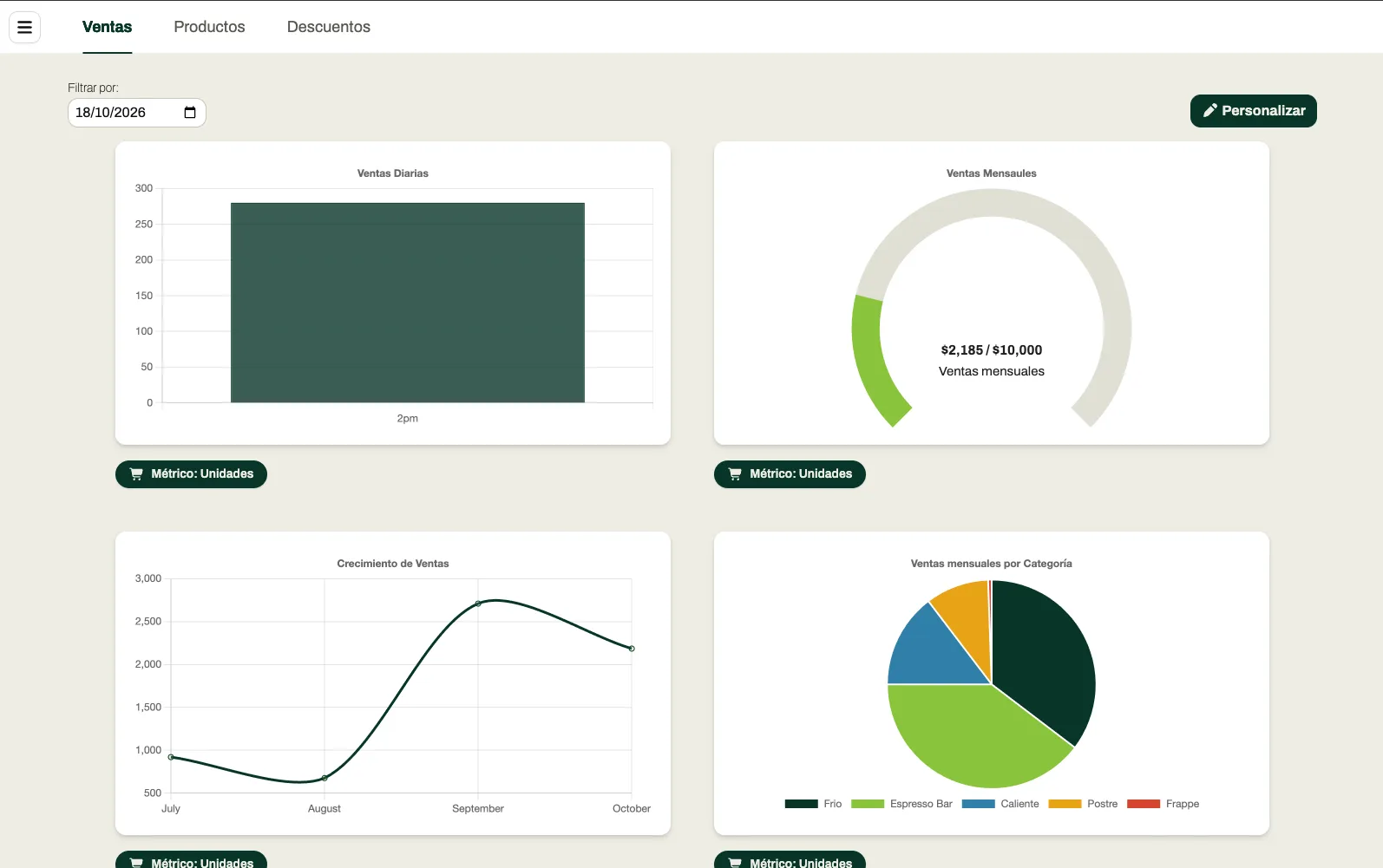Click the August data point on growth chart
The width and height of the screenshot is (1383, 868).
324,778
